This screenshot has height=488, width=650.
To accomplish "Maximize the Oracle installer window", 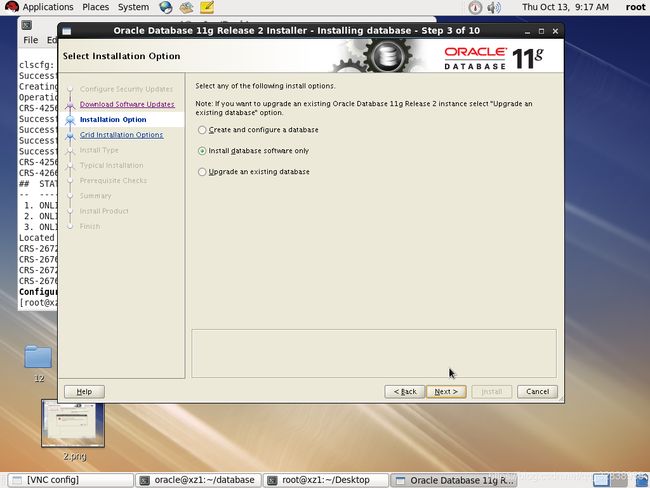I will (x=541, y=31).
